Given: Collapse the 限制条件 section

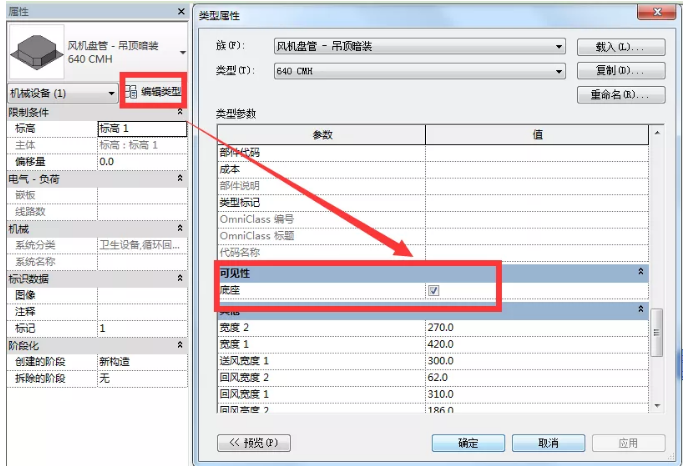Looking at the screenshot, I should 180,112.
